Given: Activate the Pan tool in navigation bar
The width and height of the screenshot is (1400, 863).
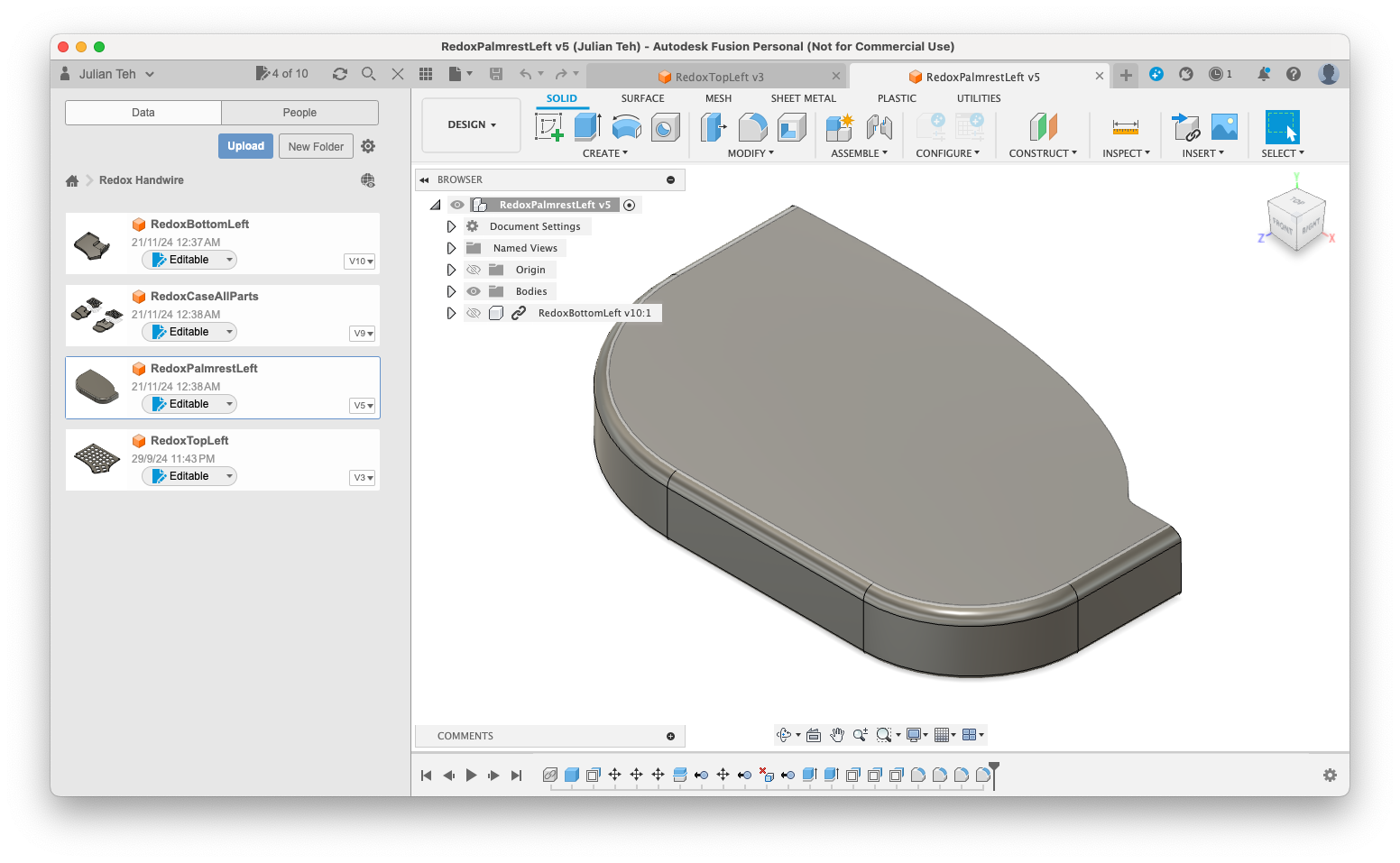Looking at the screenshot, I should click(x=836, y=735).
